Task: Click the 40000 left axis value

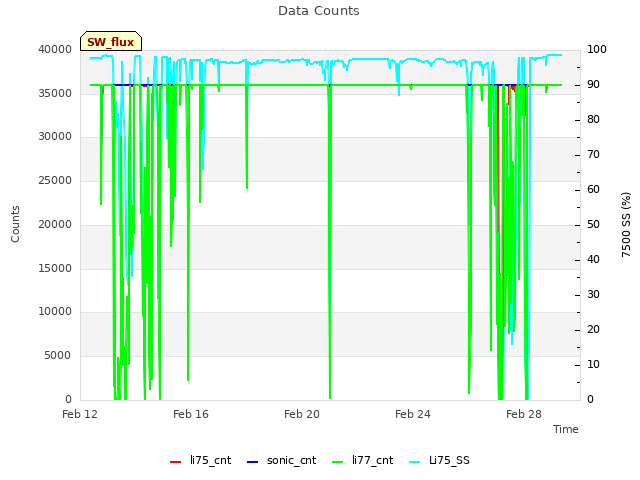Action: (55, 49)
